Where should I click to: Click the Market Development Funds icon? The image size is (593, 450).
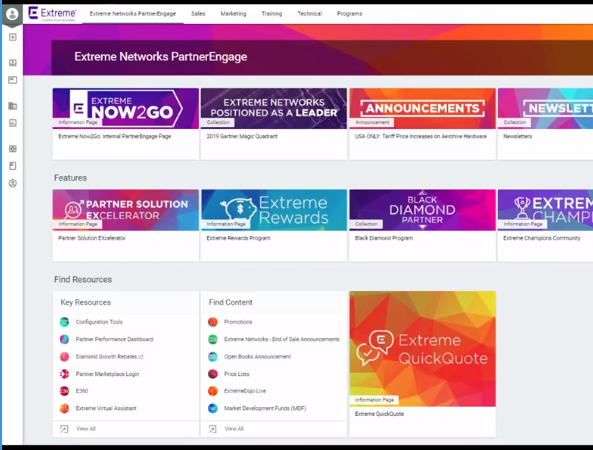pyautogui.click(x=213, y=408)
